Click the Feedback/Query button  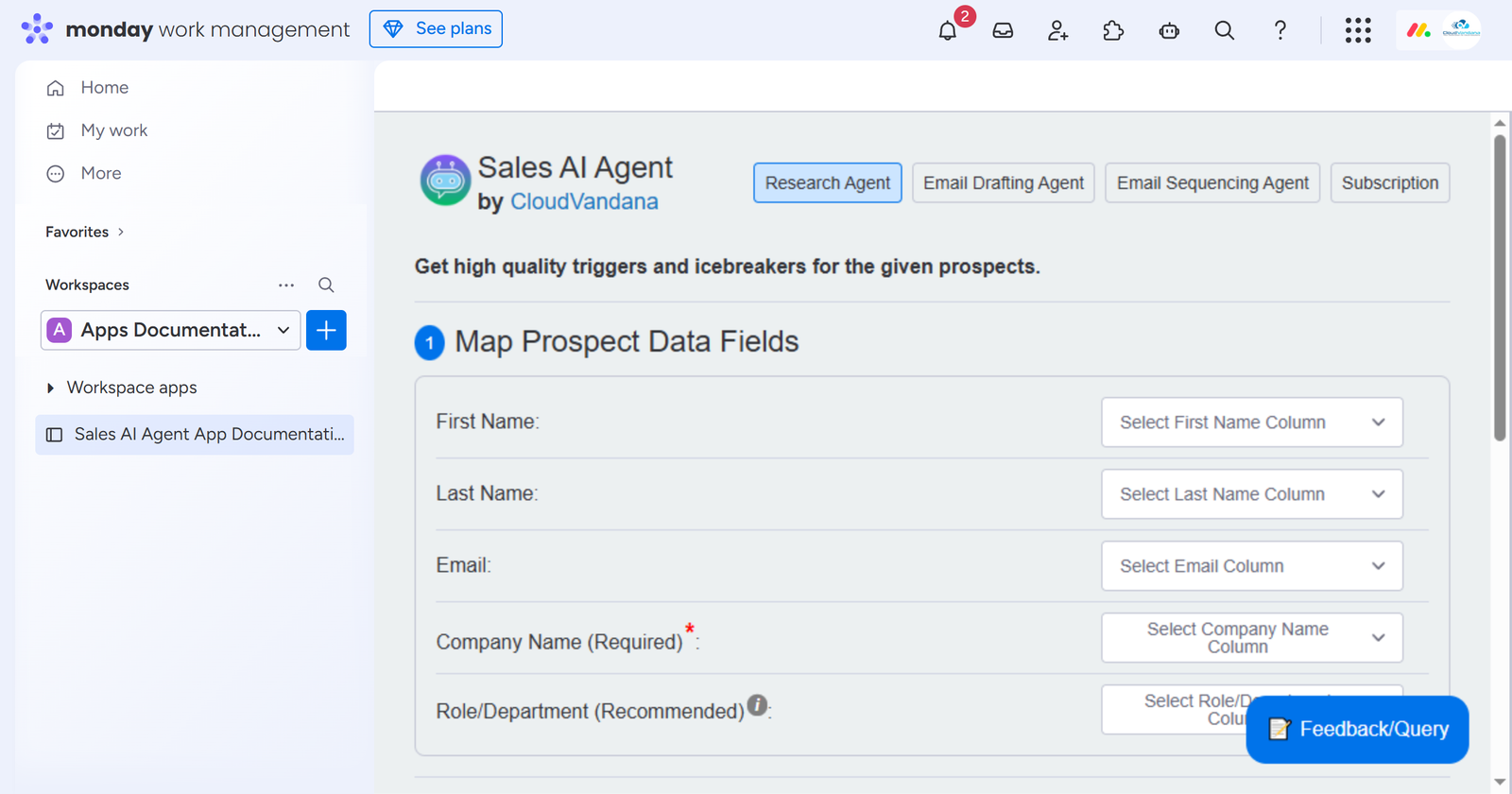pyautogui.click(x=1357, y=729)
